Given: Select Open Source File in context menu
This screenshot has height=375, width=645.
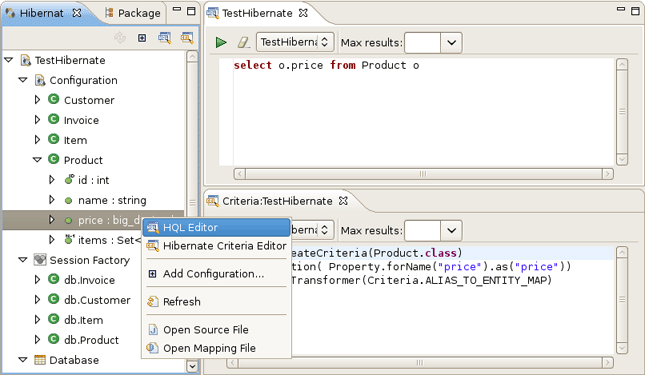Looking at the screenshot, I should point(216,330).
